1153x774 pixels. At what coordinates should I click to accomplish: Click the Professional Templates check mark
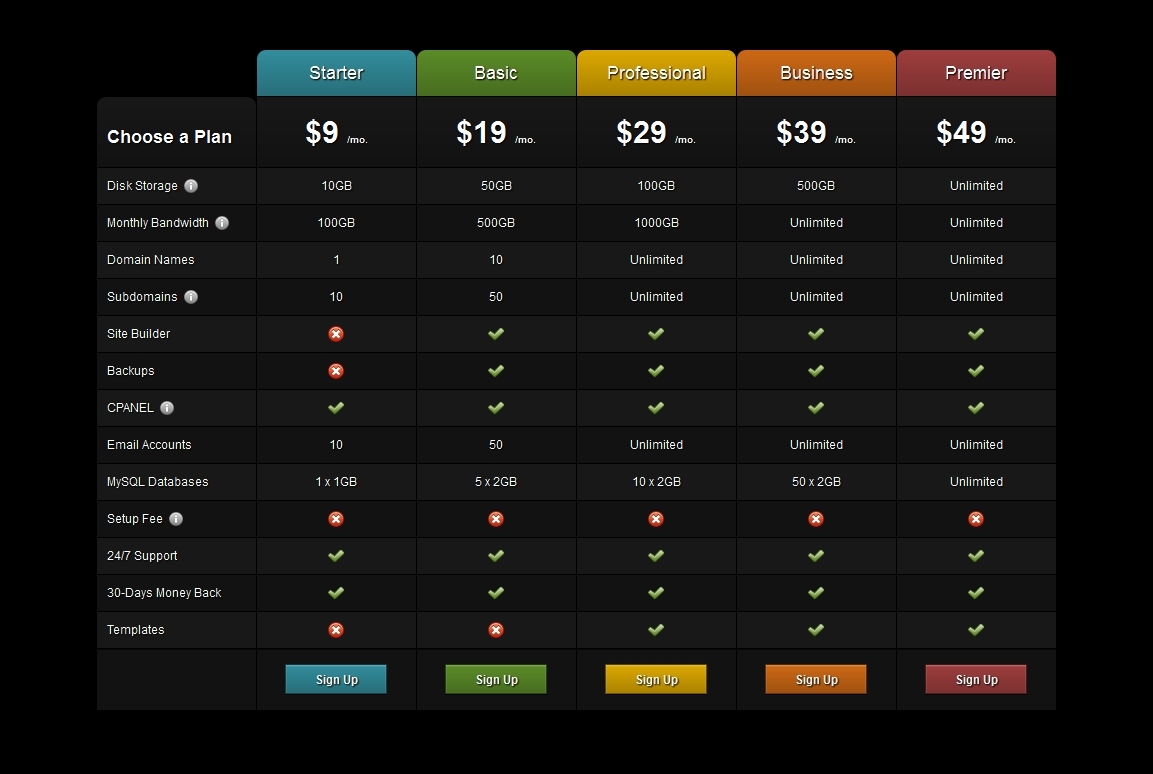656,630
